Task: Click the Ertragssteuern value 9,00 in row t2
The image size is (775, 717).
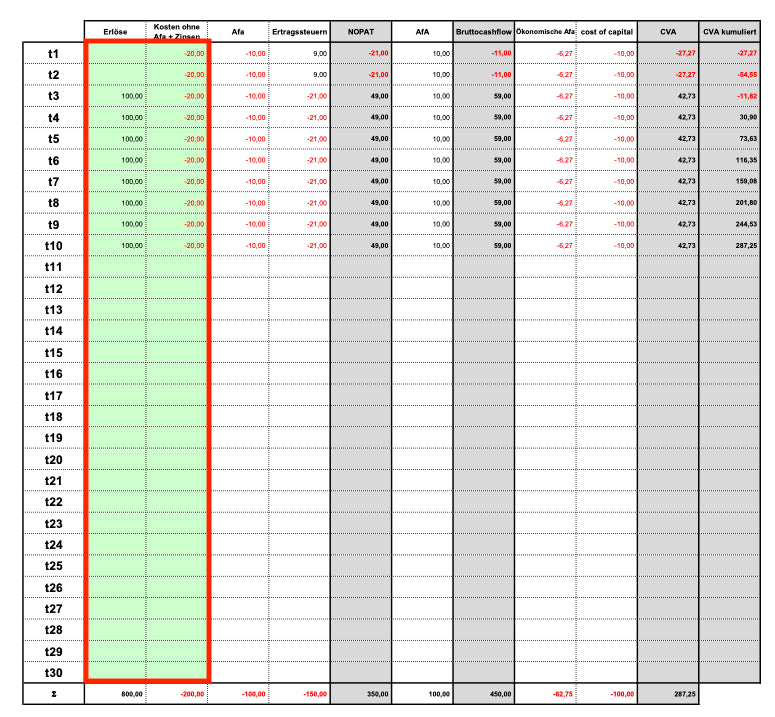Action: (x=320, y=75)
